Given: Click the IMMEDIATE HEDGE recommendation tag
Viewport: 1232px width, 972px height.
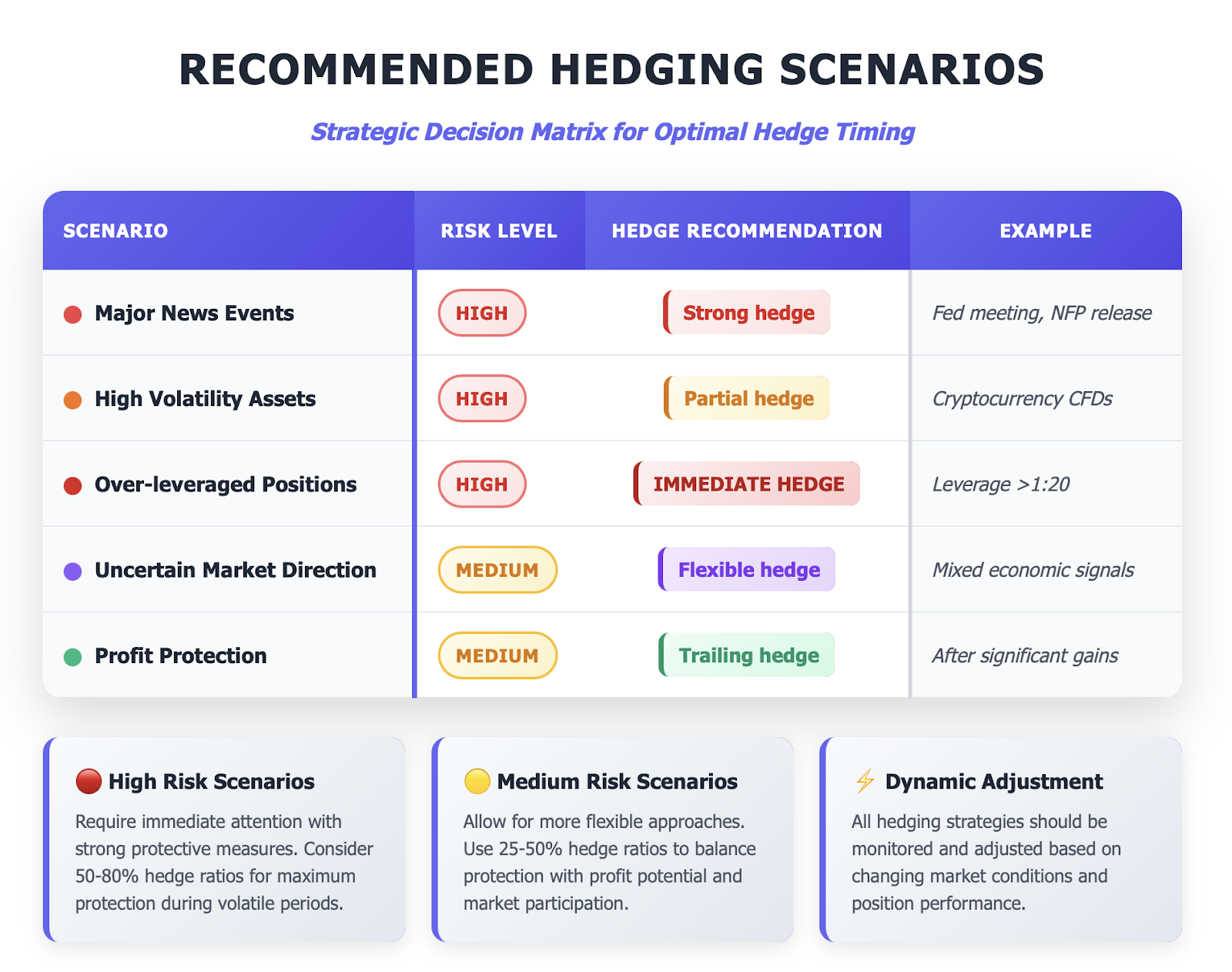Looking at the screenshot, I should point(748,484).
